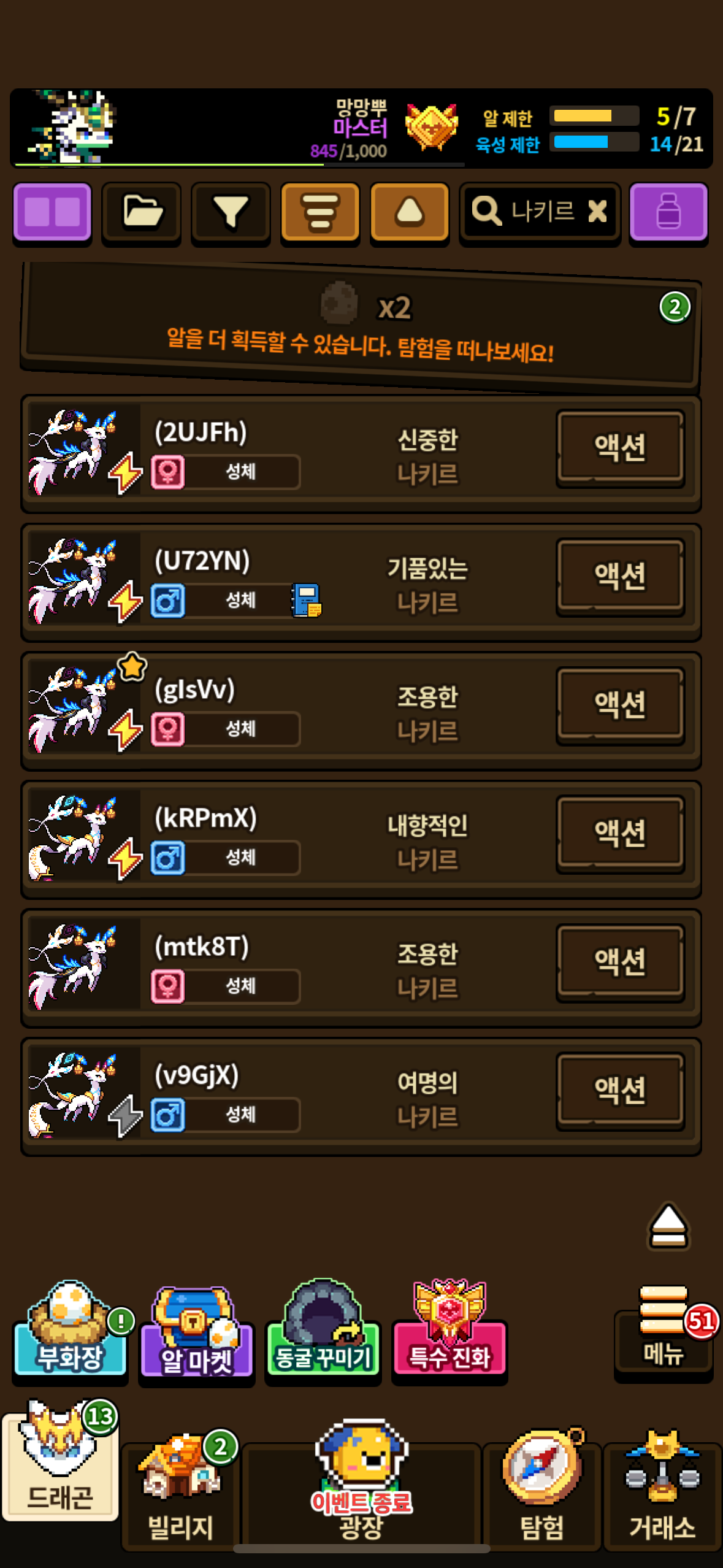Screen dimensions: 723x1568
Task: Click the gold star on glsVv dragon
Action: click(132, 666)
